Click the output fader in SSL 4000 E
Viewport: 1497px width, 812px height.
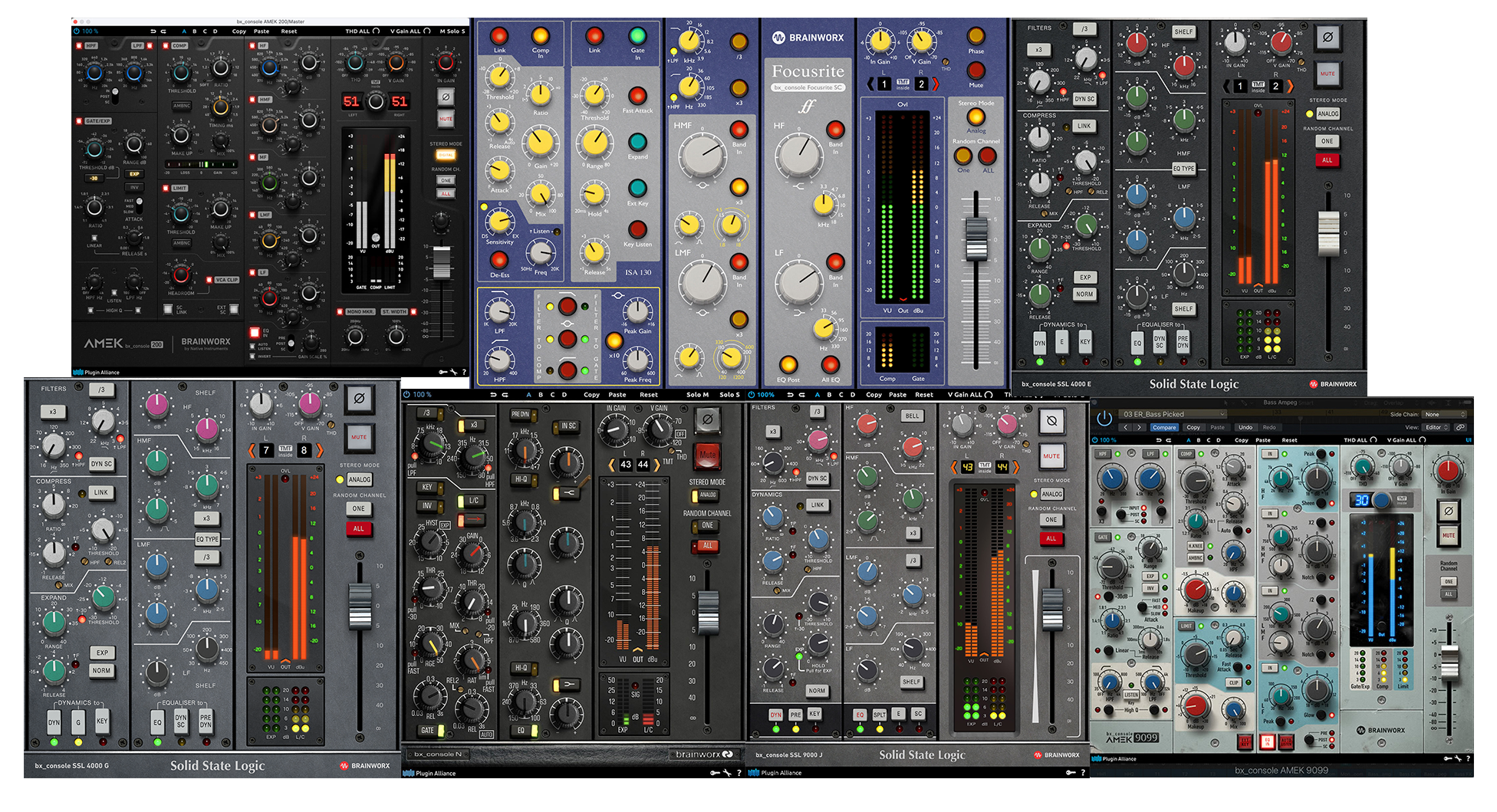click(x=1328, y=233)
